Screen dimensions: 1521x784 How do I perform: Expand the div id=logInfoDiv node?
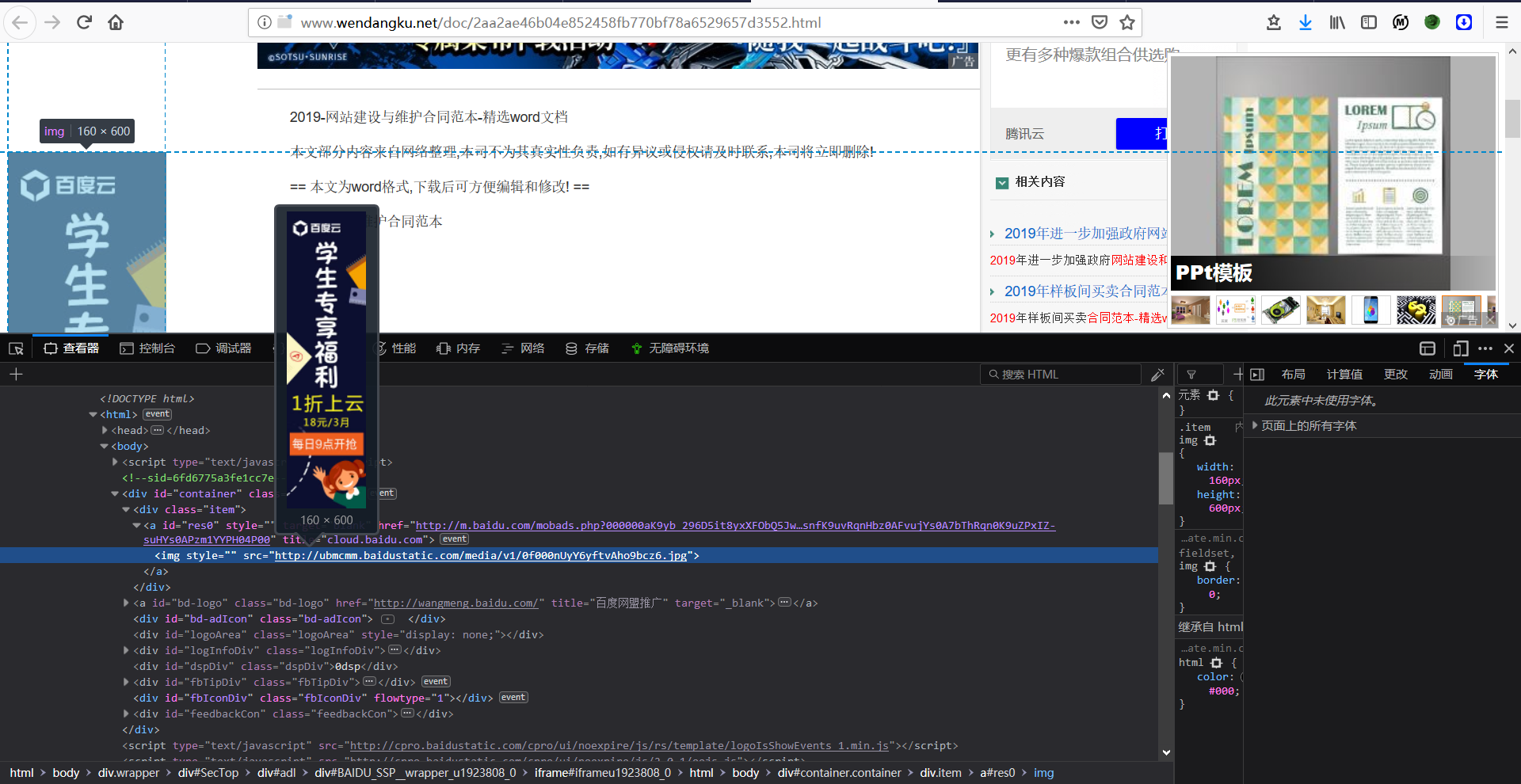126,650
